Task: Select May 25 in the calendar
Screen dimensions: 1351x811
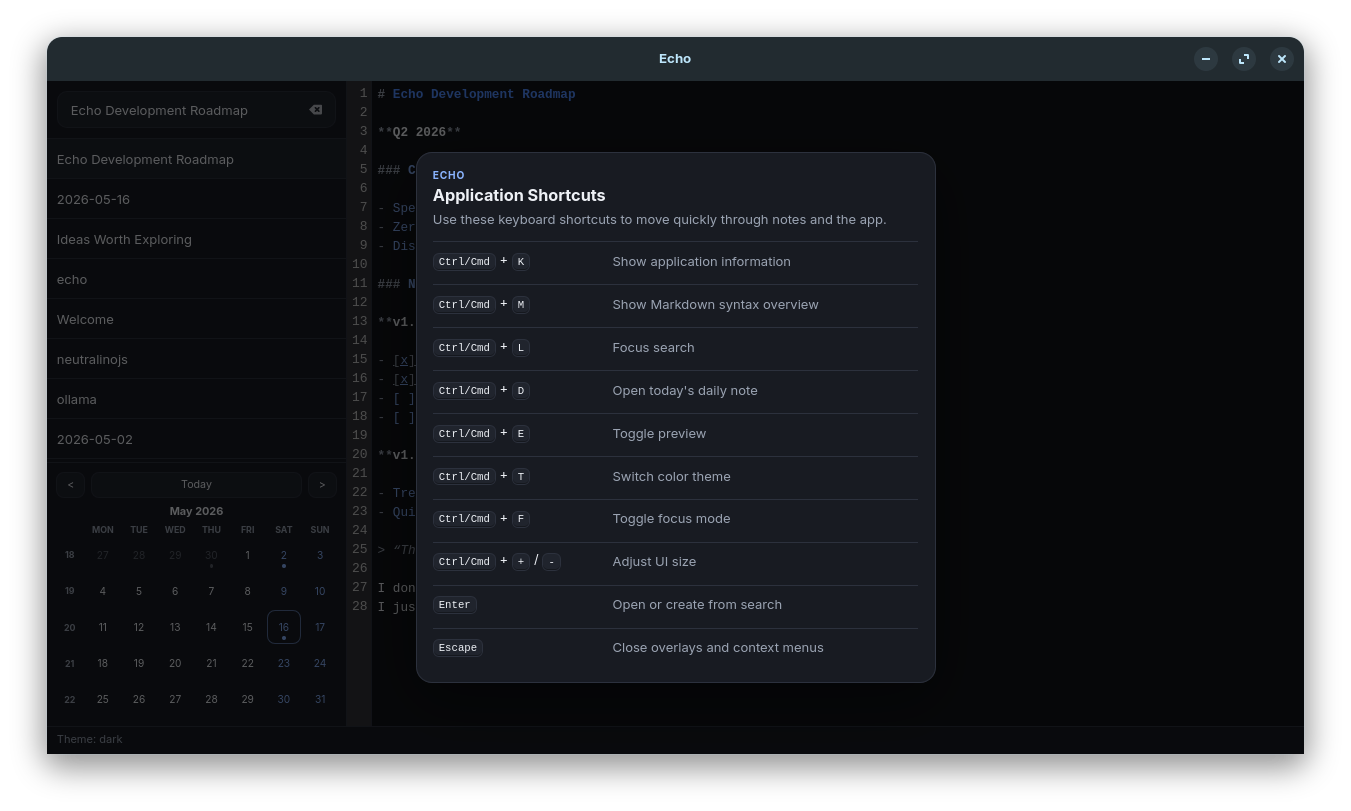Action: pyautogui.click(x=102, y=699)
